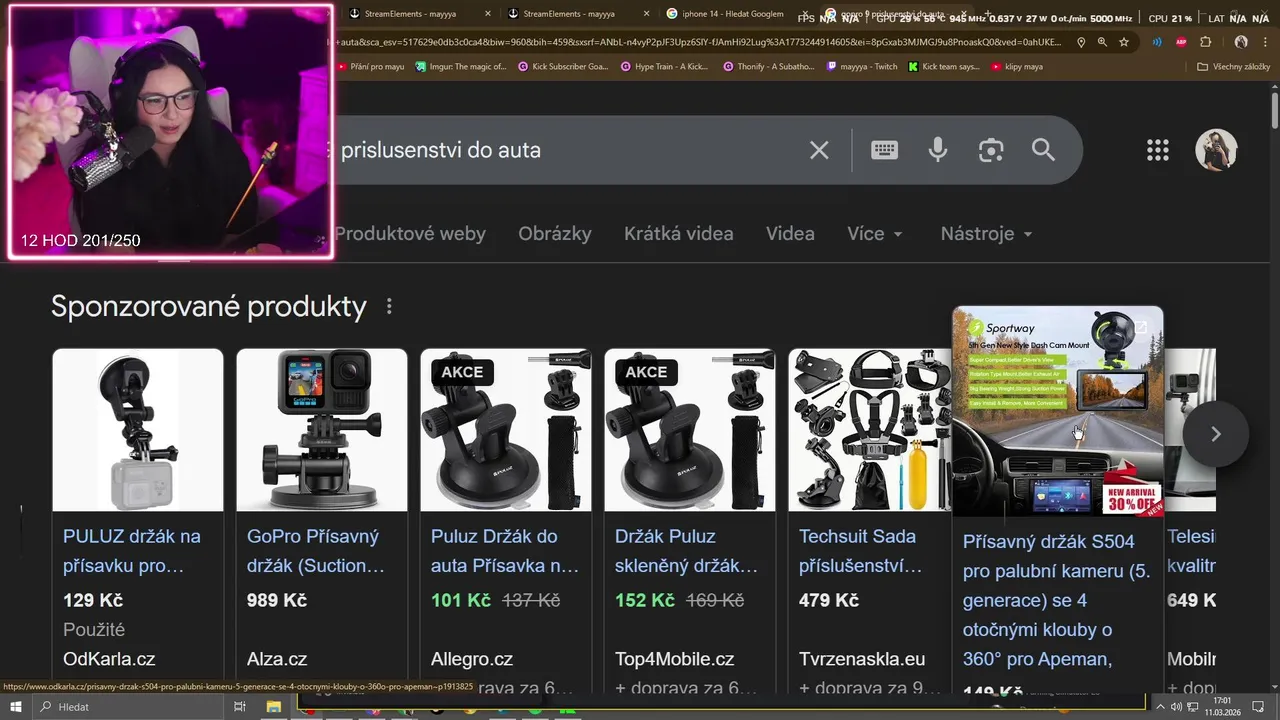Click the Top4Mobile.cz 152 Kč product image
Image resolution: width=1280 pixels, height=720 pixels.
(690, 430)
